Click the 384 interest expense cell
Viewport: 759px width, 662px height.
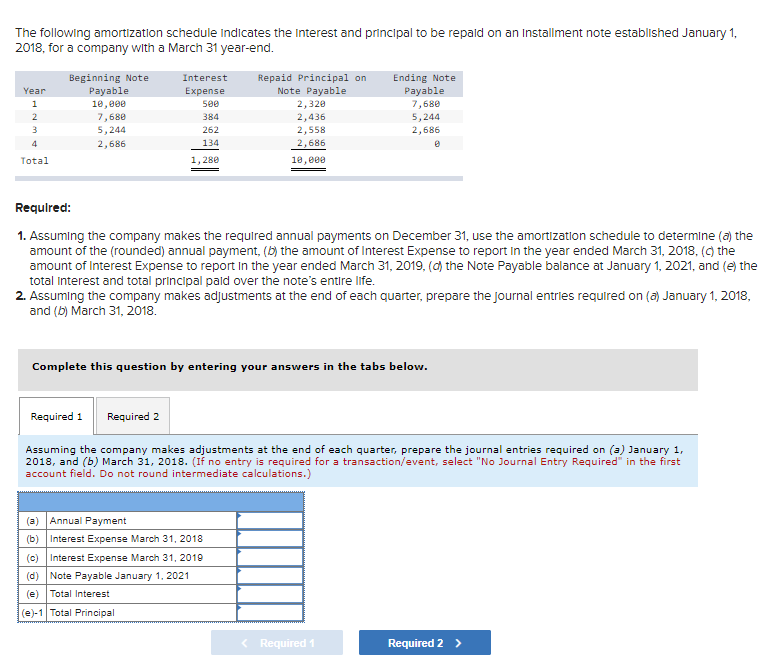pyautogui.click(x=211, y=117)
